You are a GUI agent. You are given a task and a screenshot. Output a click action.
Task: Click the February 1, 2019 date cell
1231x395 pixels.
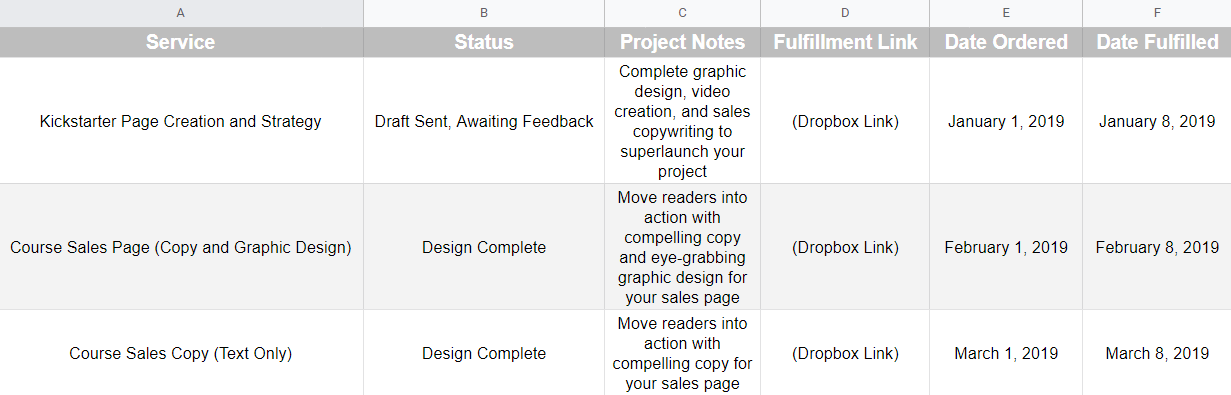pos(1006,247)
